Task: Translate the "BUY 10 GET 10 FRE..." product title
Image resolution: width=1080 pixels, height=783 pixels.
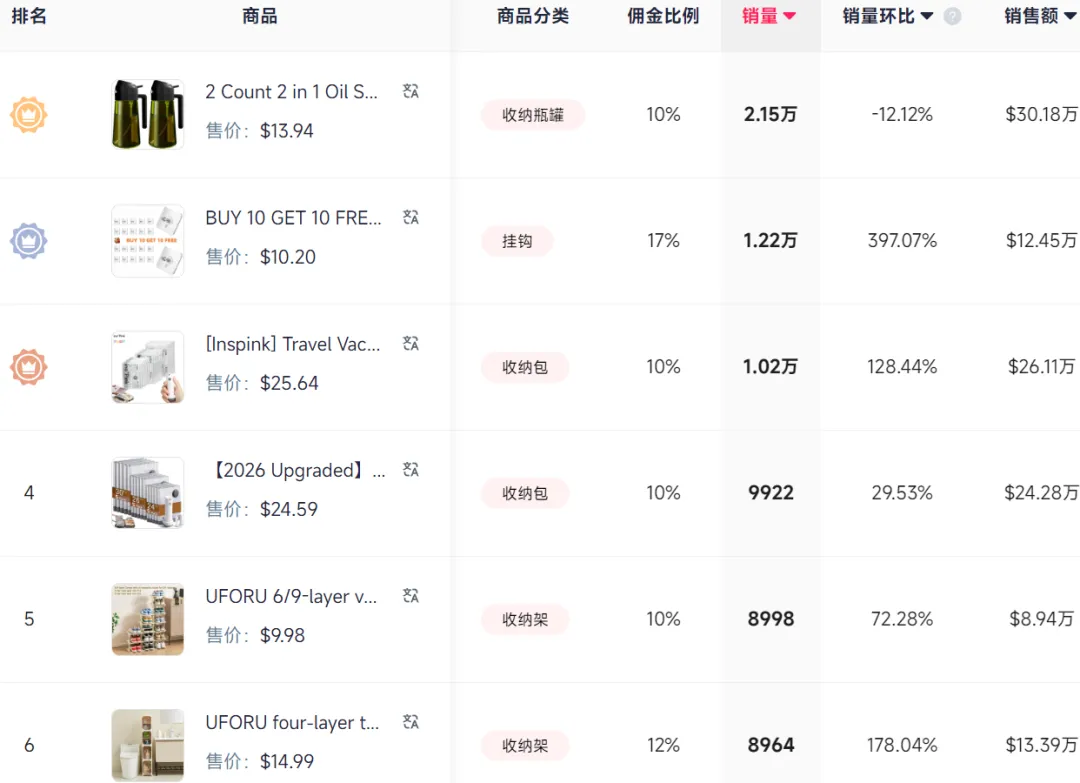Action: click(x=410, y=217)
